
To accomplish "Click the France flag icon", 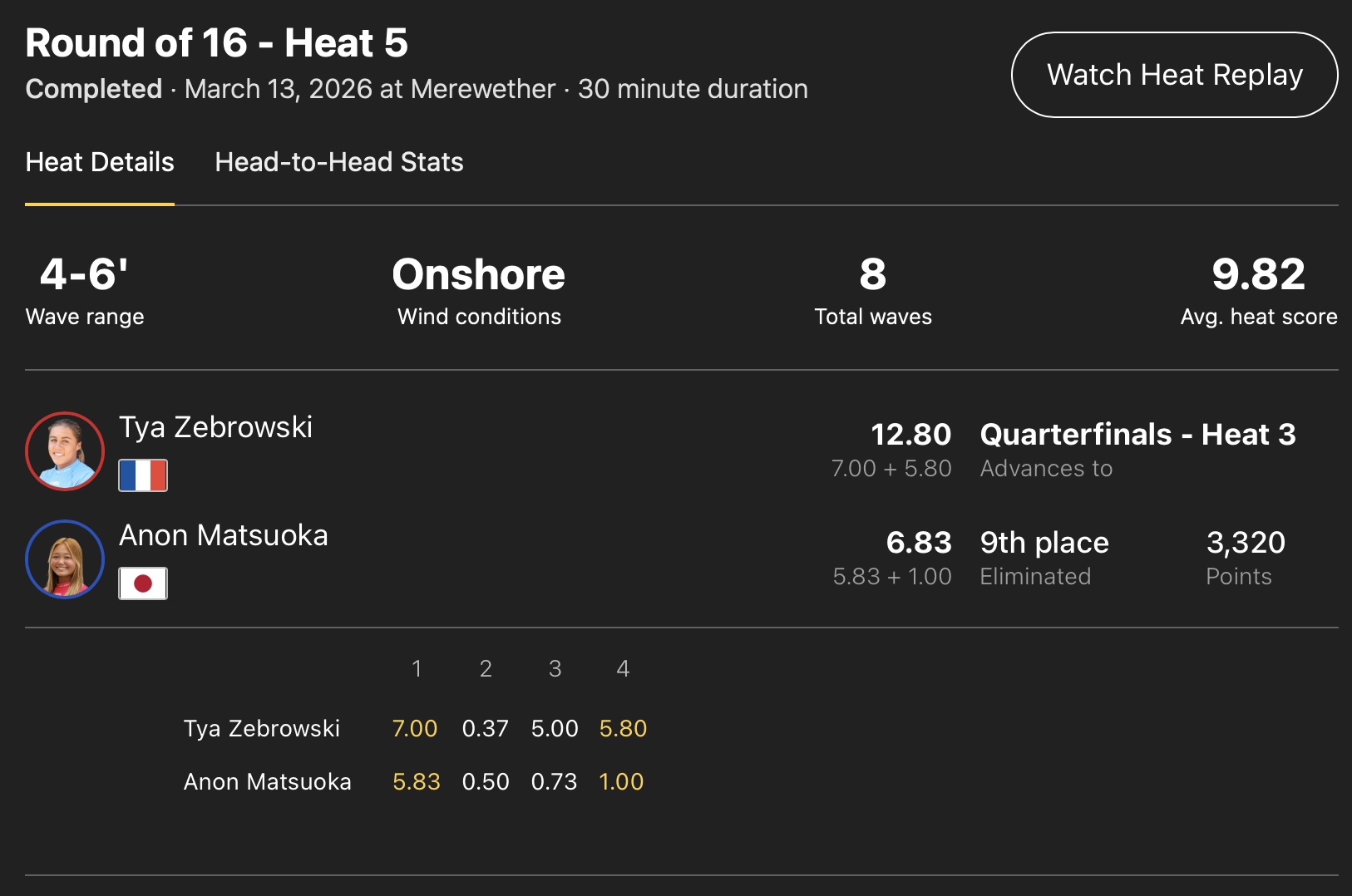I will pos(143,475).
